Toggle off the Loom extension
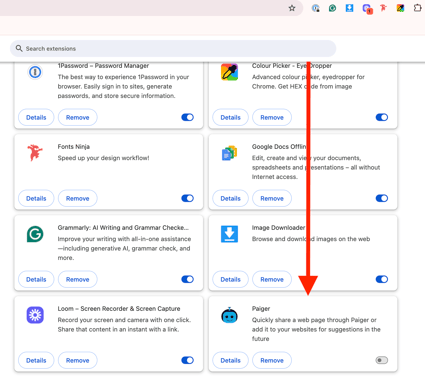Image resolution: width=425 pixels, height=380 pixels. [187, 360]
